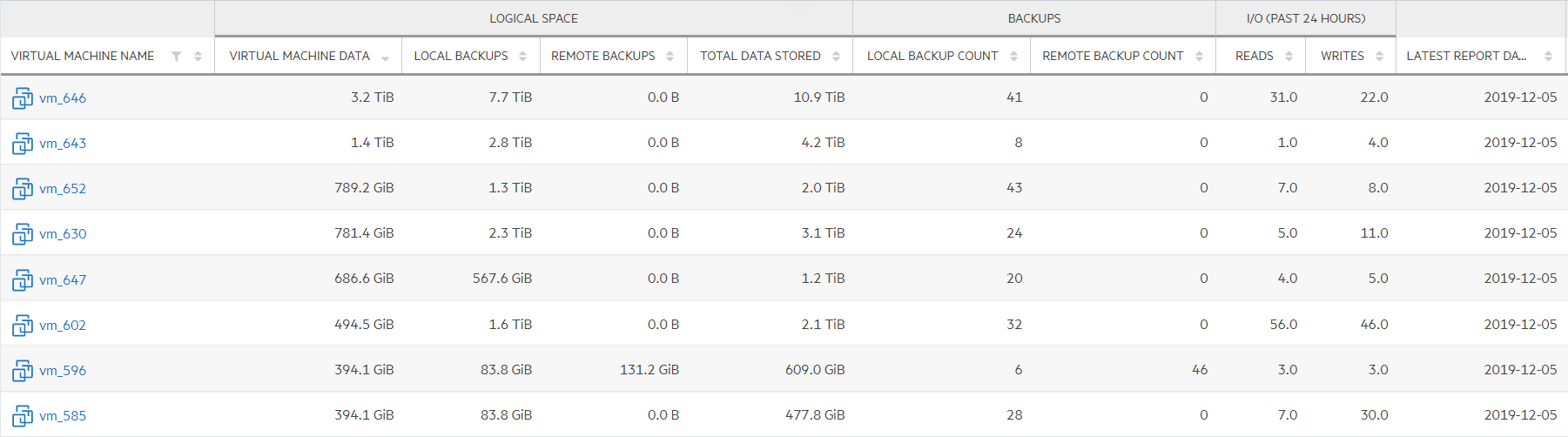This screenshot has height=437, width=1568.
Task: Click the VM icon beside vm_630
Action: pyautogui.click(x=23, y=234)
